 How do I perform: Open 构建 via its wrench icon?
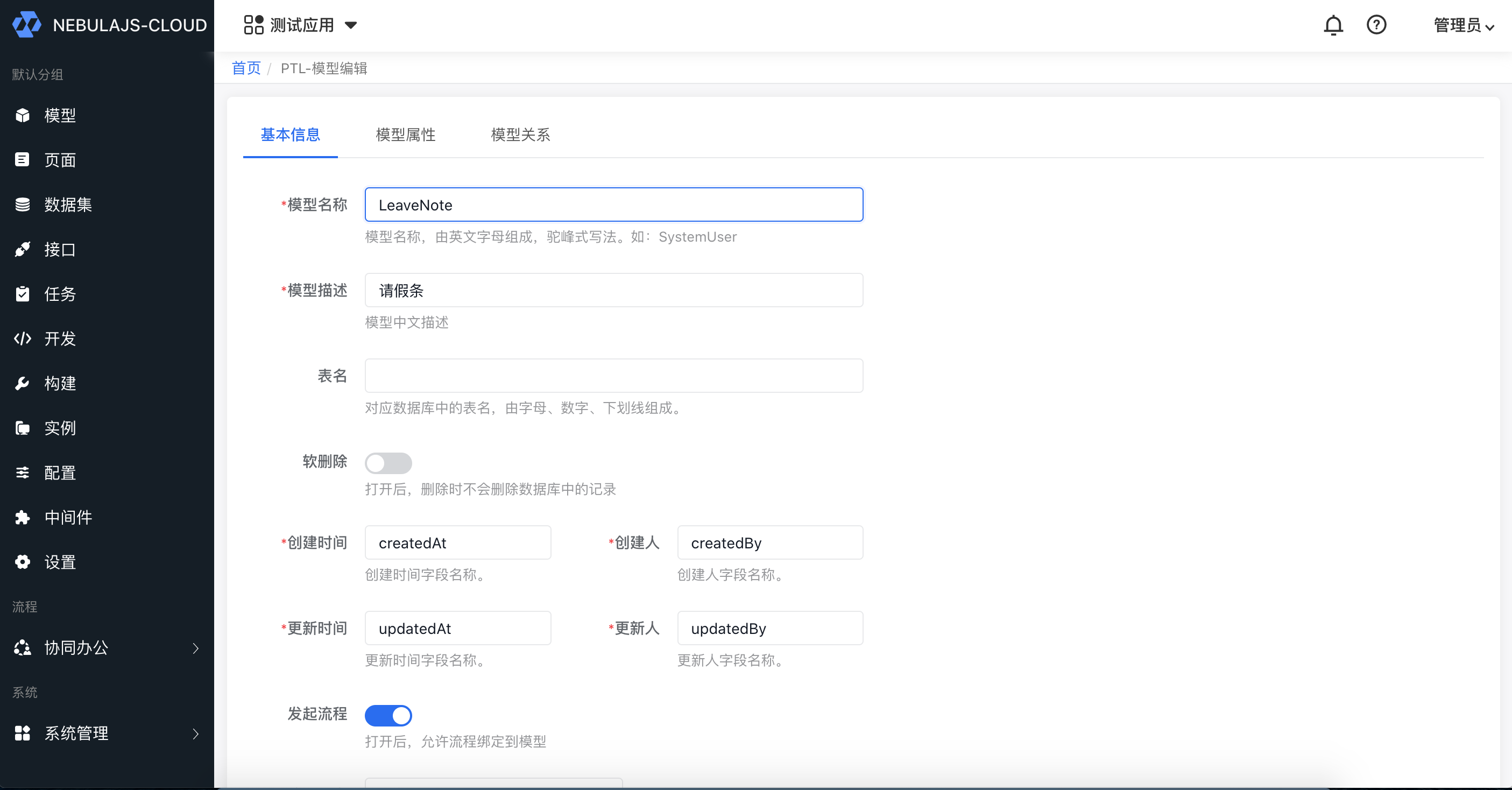(22, 383)
